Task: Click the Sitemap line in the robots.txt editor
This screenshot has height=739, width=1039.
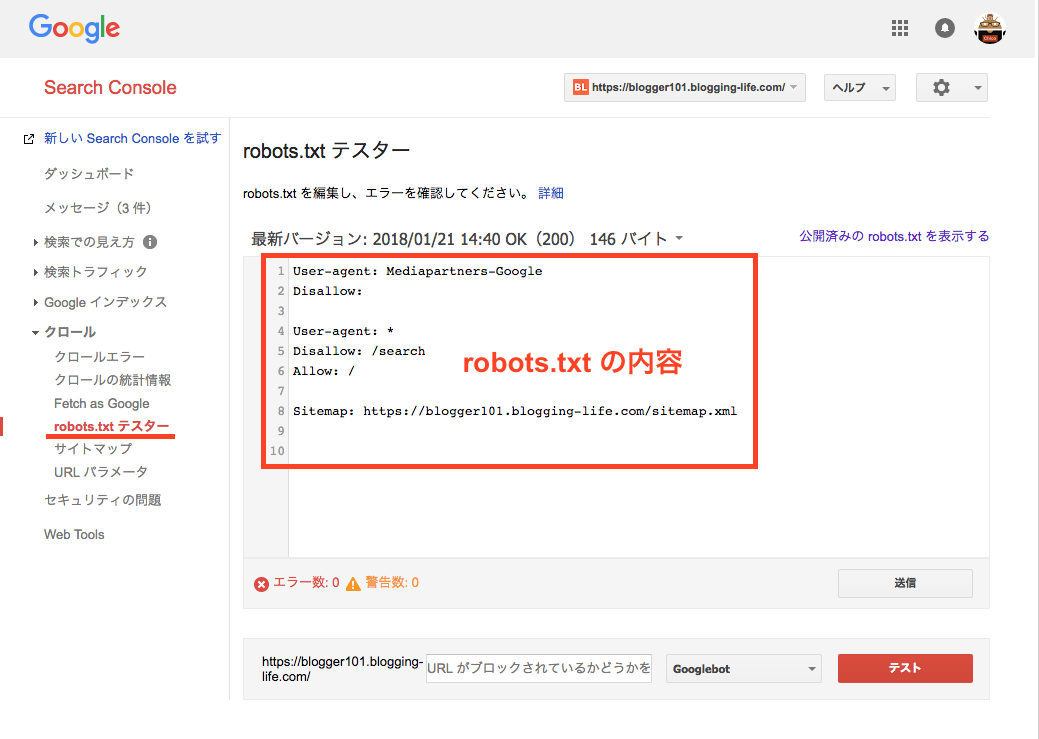Action: click(x=515, y=411)
